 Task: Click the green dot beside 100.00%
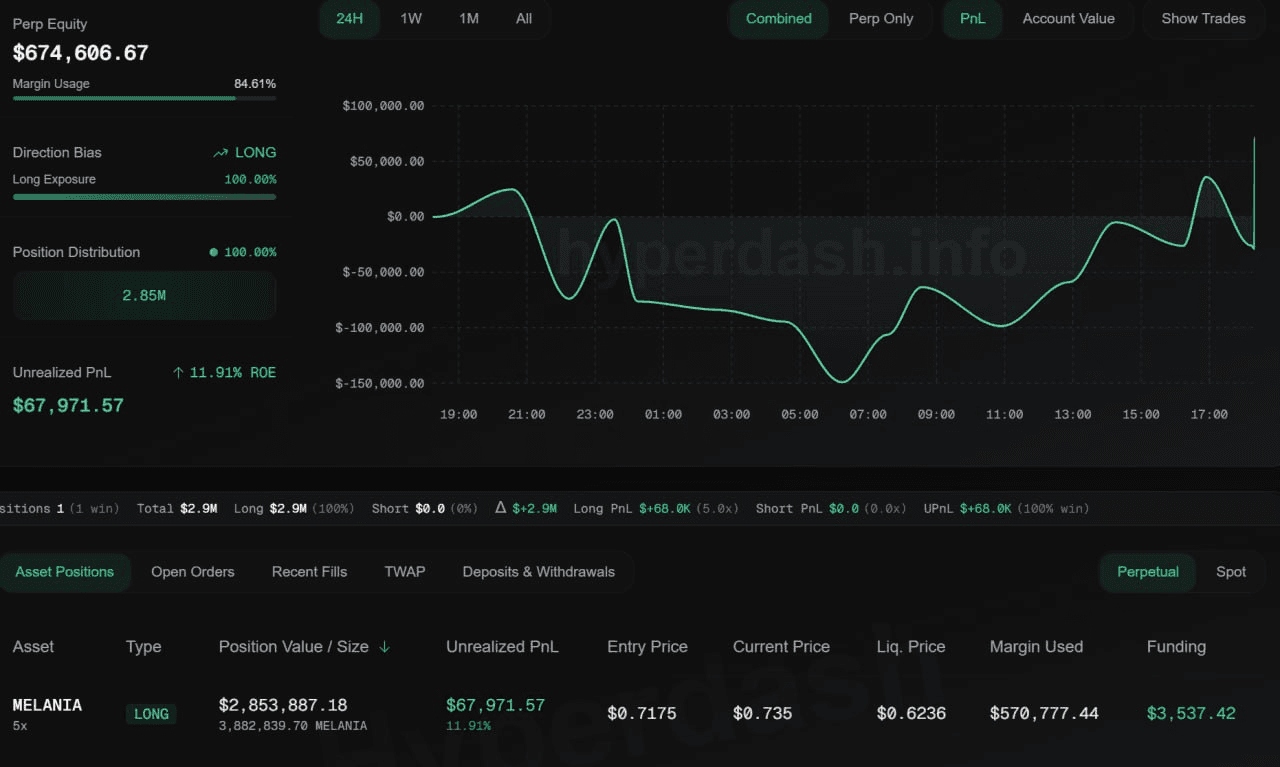213,253
